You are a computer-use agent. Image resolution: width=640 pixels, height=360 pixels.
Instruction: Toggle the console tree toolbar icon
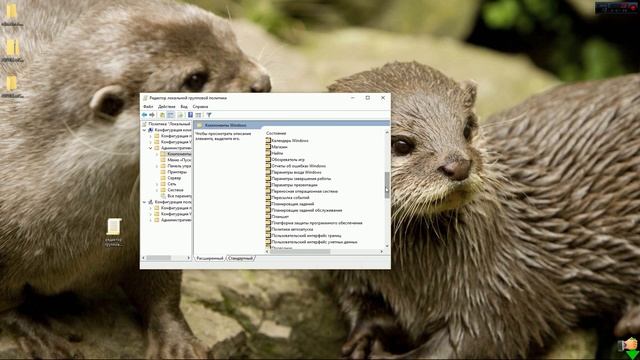pyautogui.click(x=171, y=115)
